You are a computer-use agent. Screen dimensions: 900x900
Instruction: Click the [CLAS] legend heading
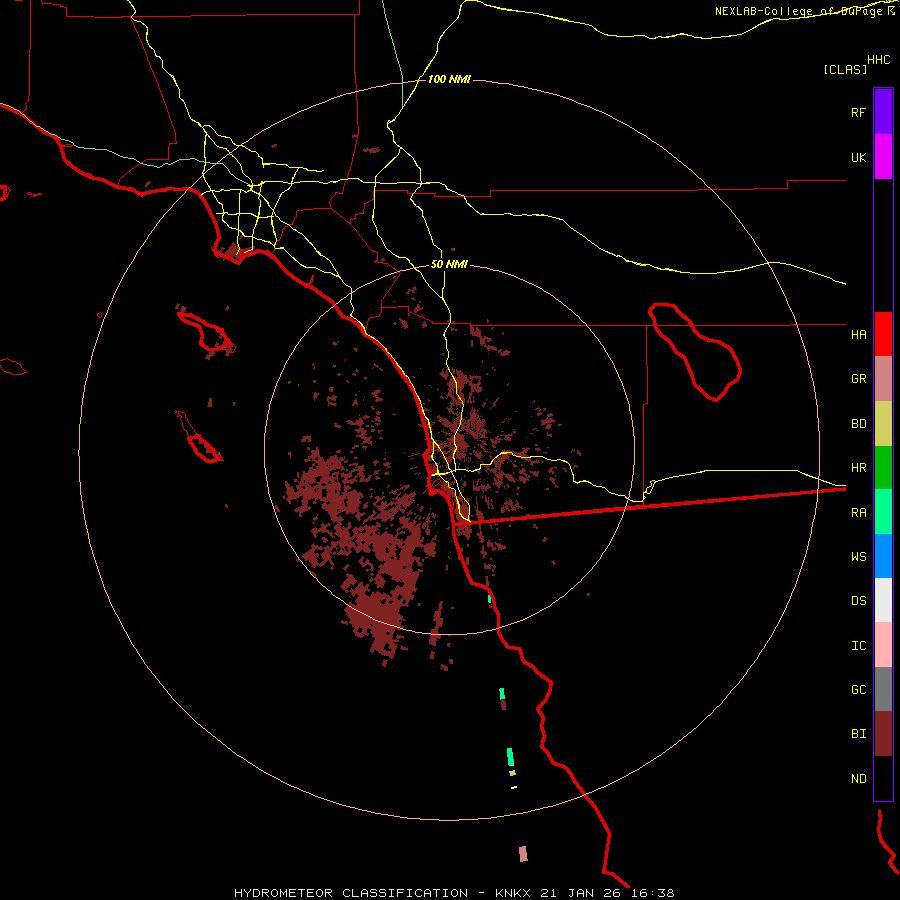[x=845, y=70]
